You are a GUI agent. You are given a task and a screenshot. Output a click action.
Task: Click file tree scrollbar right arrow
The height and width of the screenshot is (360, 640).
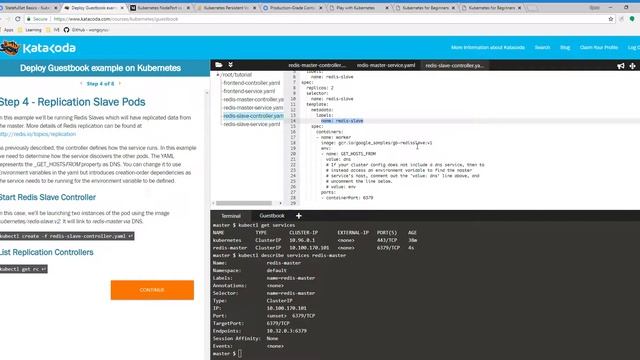pos(280,203)
